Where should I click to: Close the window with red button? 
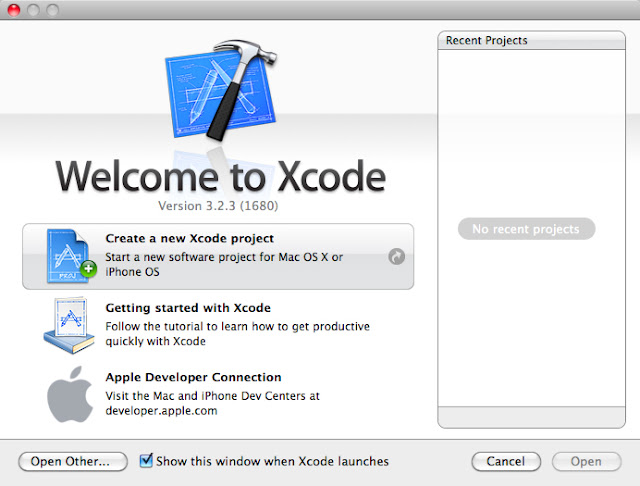pos(14,9)
